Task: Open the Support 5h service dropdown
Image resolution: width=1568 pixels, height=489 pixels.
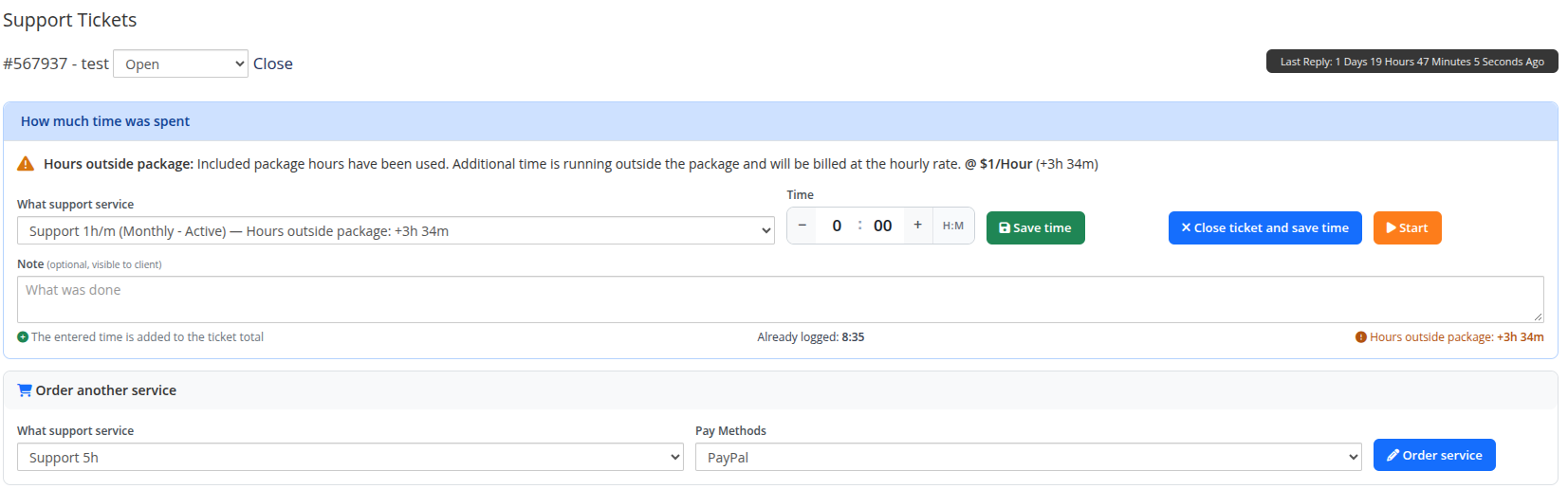Action: pos(350,457)
